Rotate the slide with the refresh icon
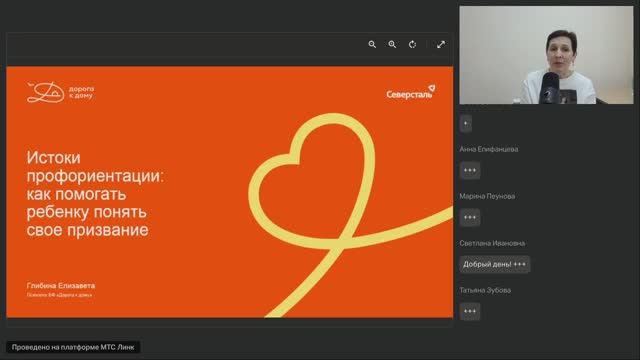This screenshot has width=640, height=360. (x=413, y=44)
